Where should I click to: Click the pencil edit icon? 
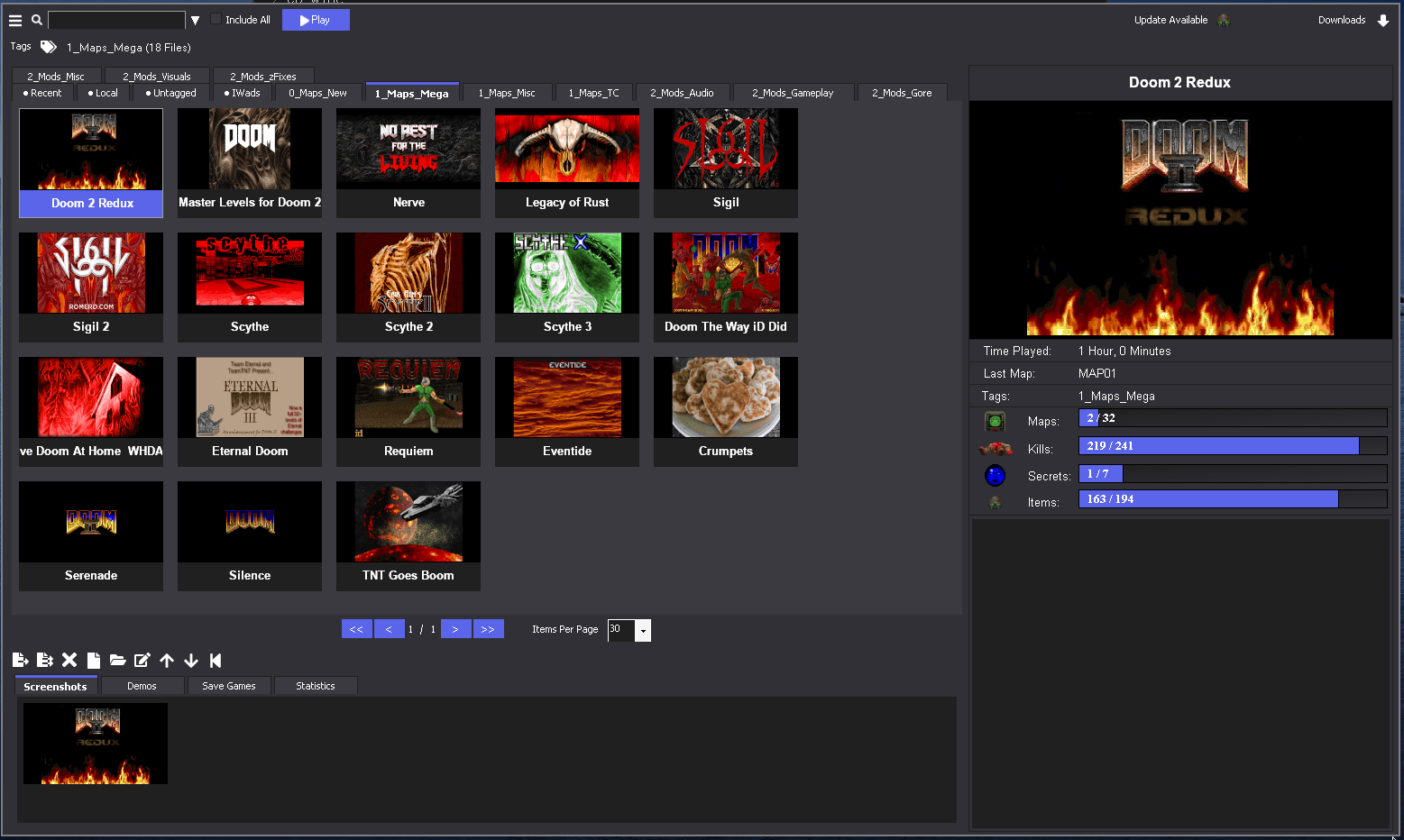pos(142,661)
